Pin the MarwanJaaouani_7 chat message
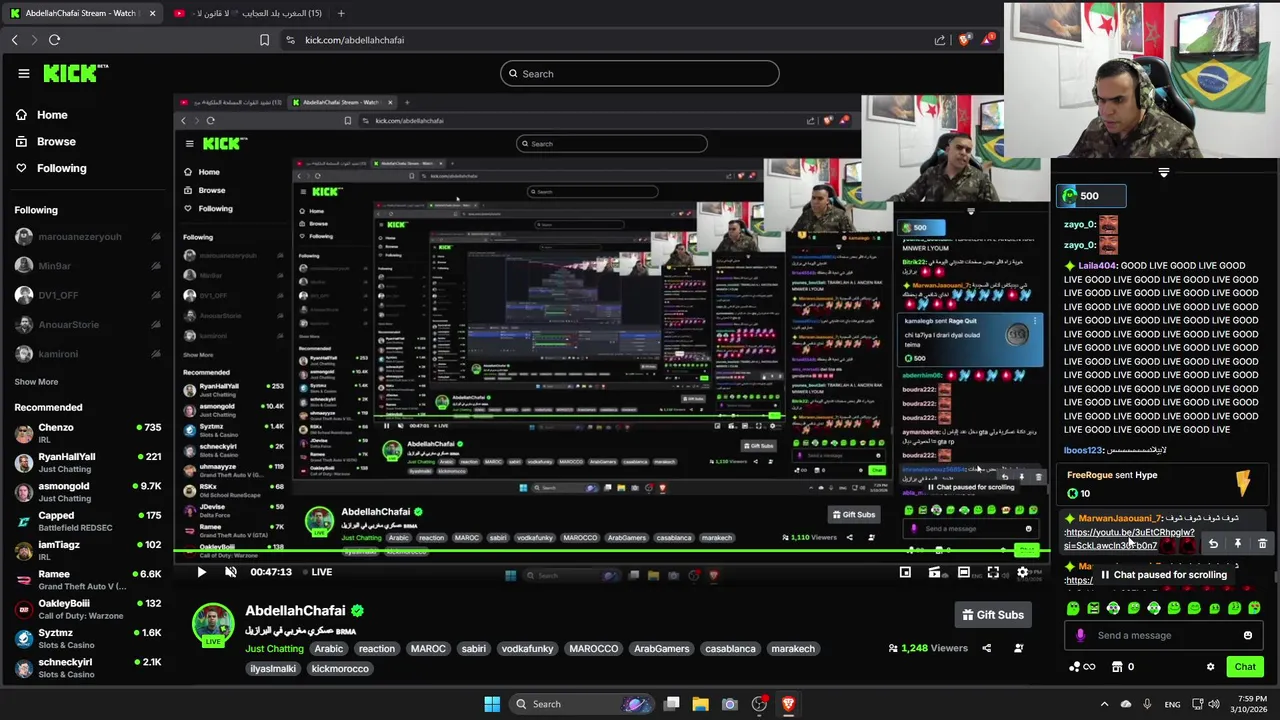 click(1237, 544)
